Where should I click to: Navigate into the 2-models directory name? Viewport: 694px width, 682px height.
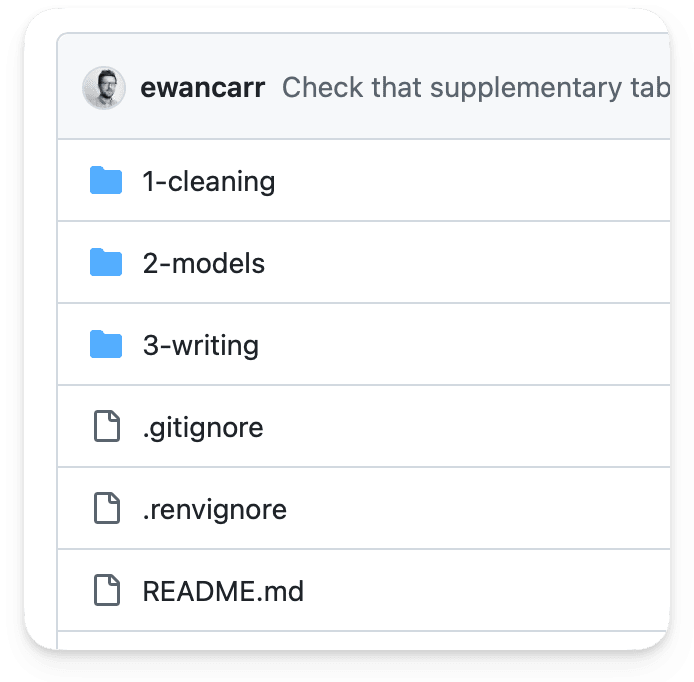pyautogui.click(x=203, y=263)
